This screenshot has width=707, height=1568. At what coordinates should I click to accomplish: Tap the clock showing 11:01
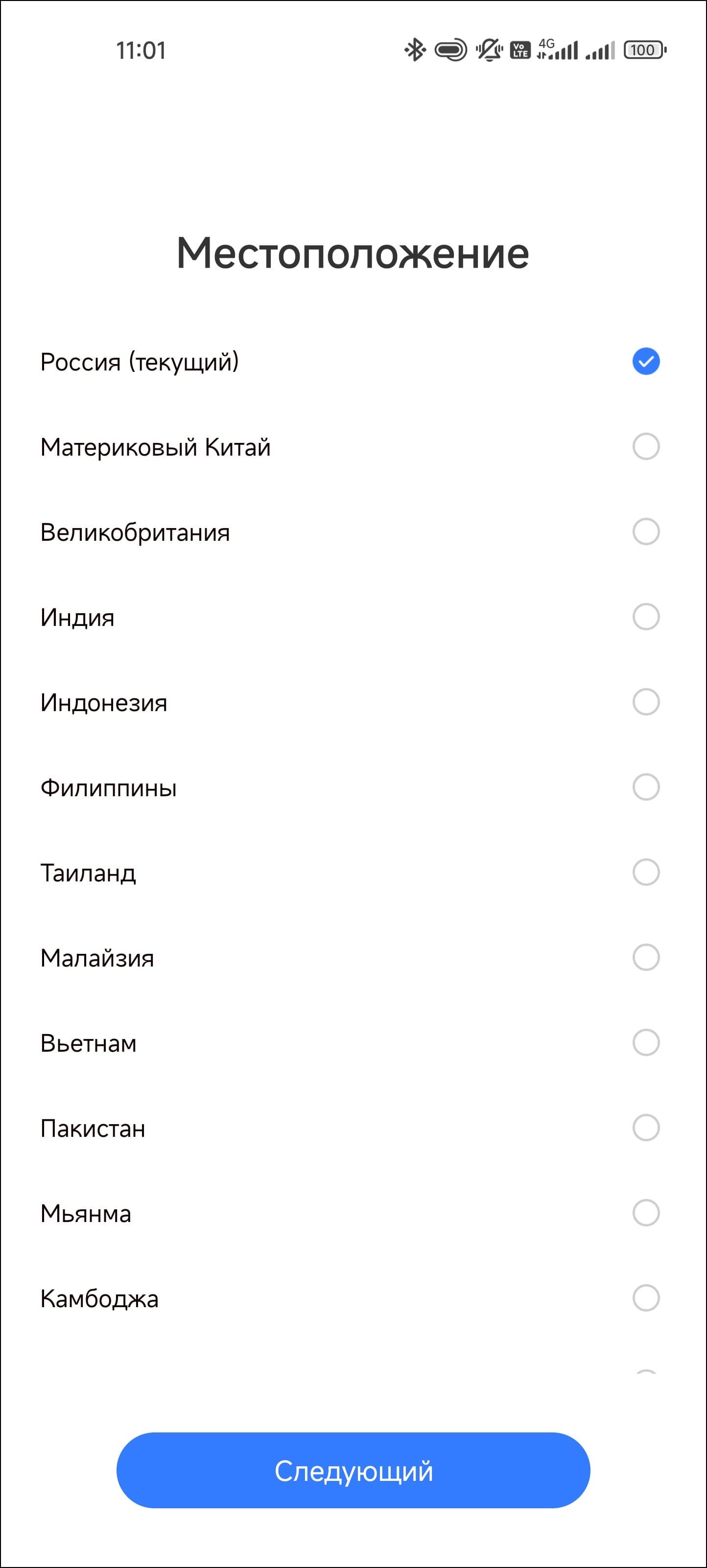(x=141, y=50)
